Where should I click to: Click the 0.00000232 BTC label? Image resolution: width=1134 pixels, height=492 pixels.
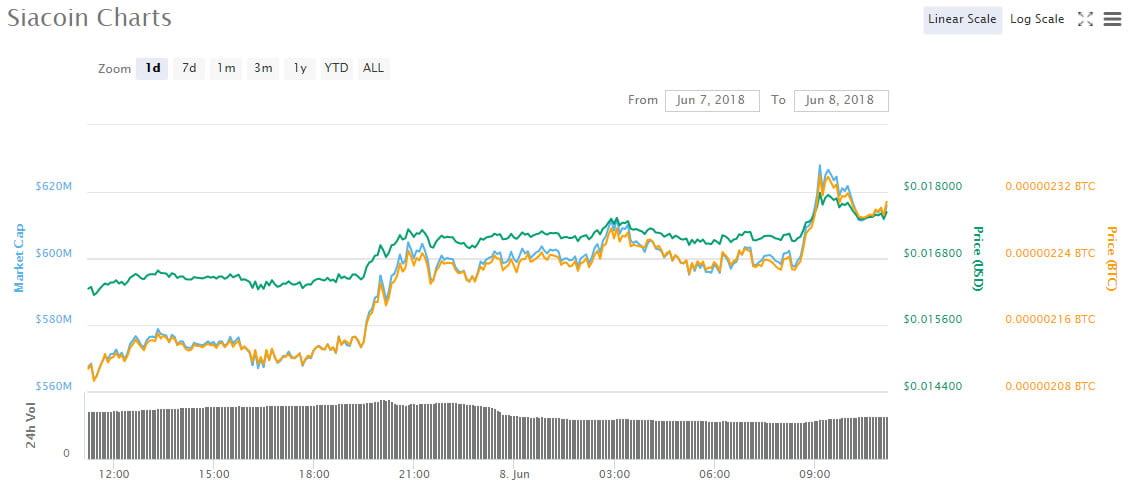(x=1050, y=186)
